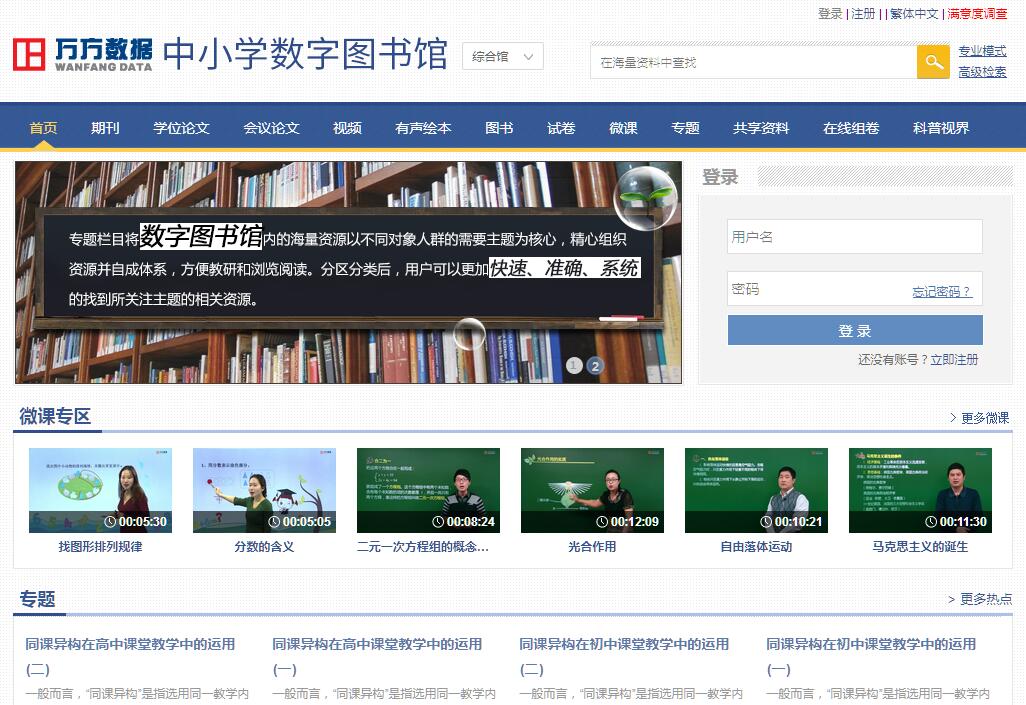This screenshot has width=1026, height=705.
Task: Open the 期刊 navigation tab
Action: coord(105,128)
